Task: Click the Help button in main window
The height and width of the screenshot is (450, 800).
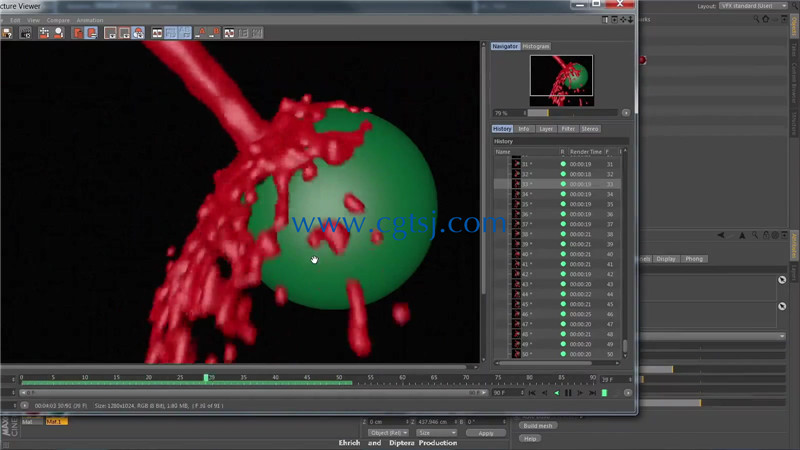Action: [x=530, y=439]
